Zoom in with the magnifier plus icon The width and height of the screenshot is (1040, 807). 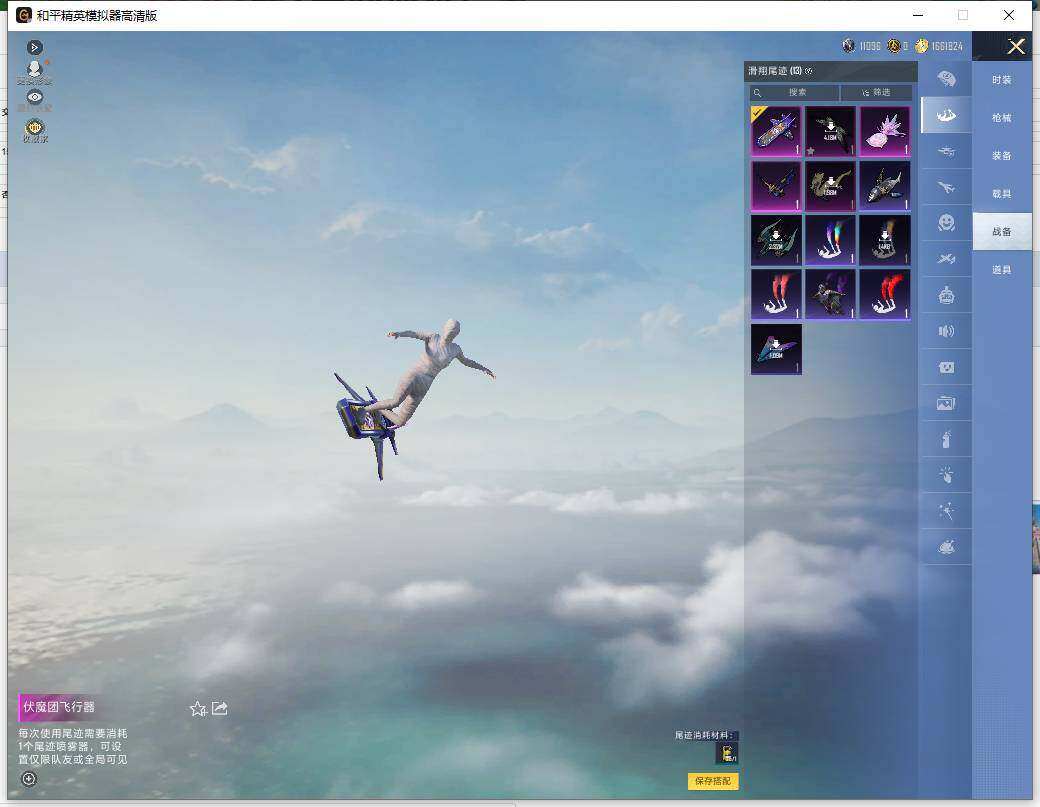tap(29, 779)
